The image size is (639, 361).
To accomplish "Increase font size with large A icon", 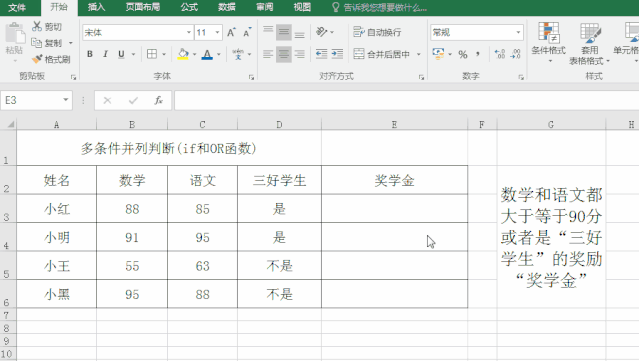I will point(231,32).
